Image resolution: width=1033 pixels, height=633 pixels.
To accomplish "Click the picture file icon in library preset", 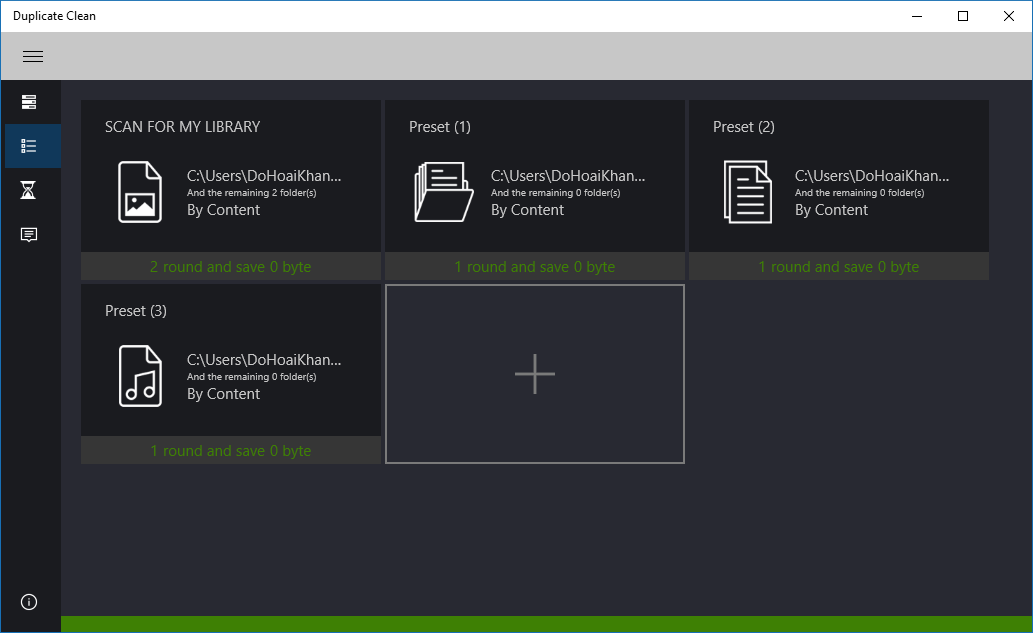I will 140,192.
